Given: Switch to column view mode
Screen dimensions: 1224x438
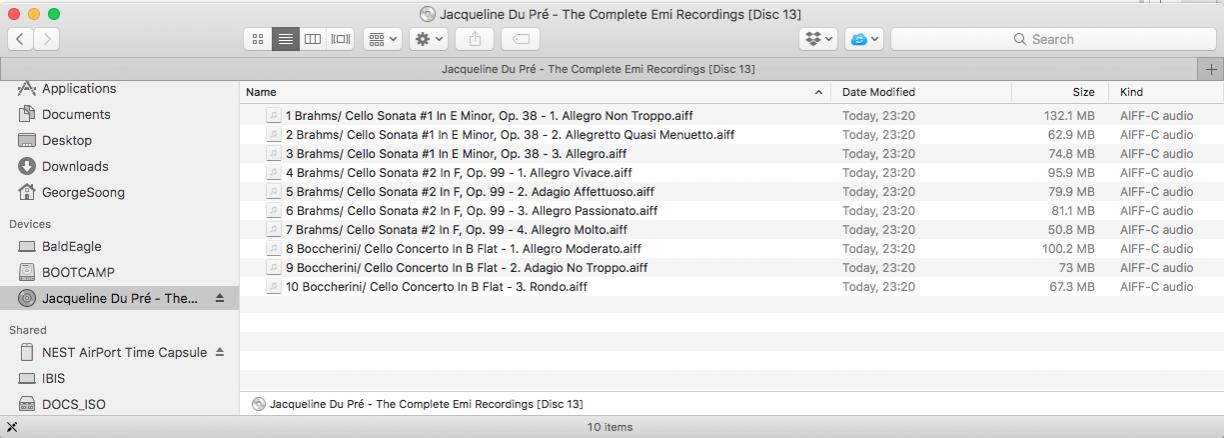Looking at the screenshot, I should pos(313,39).
